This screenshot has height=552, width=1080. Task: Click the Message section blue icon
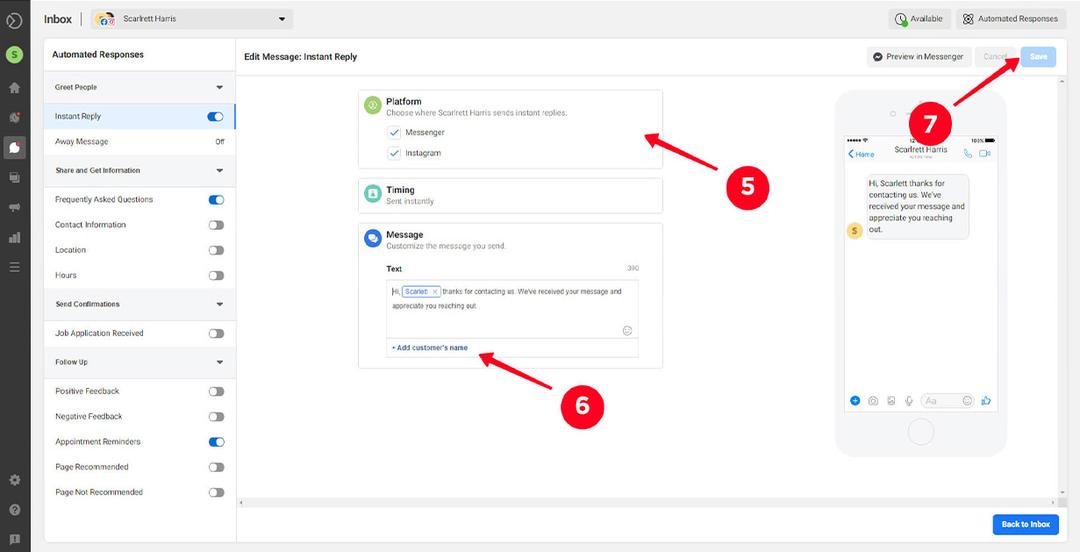(x=373, y=238)
